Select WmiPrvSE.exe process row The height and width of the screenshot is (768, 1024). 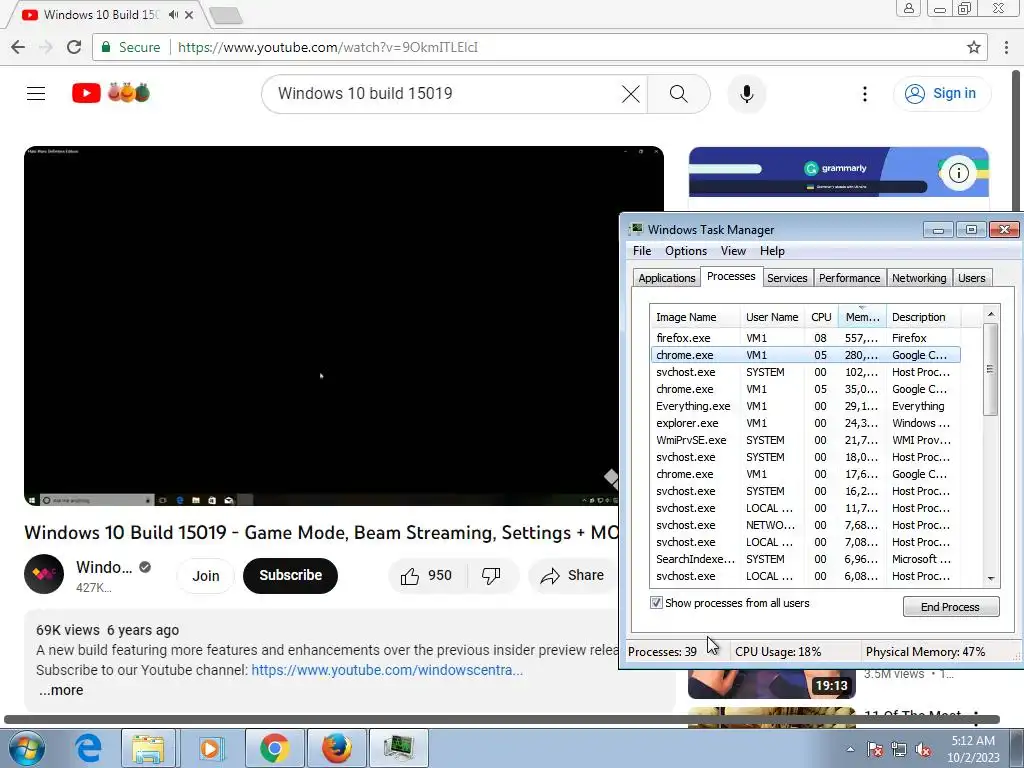[x=805, y=440]
